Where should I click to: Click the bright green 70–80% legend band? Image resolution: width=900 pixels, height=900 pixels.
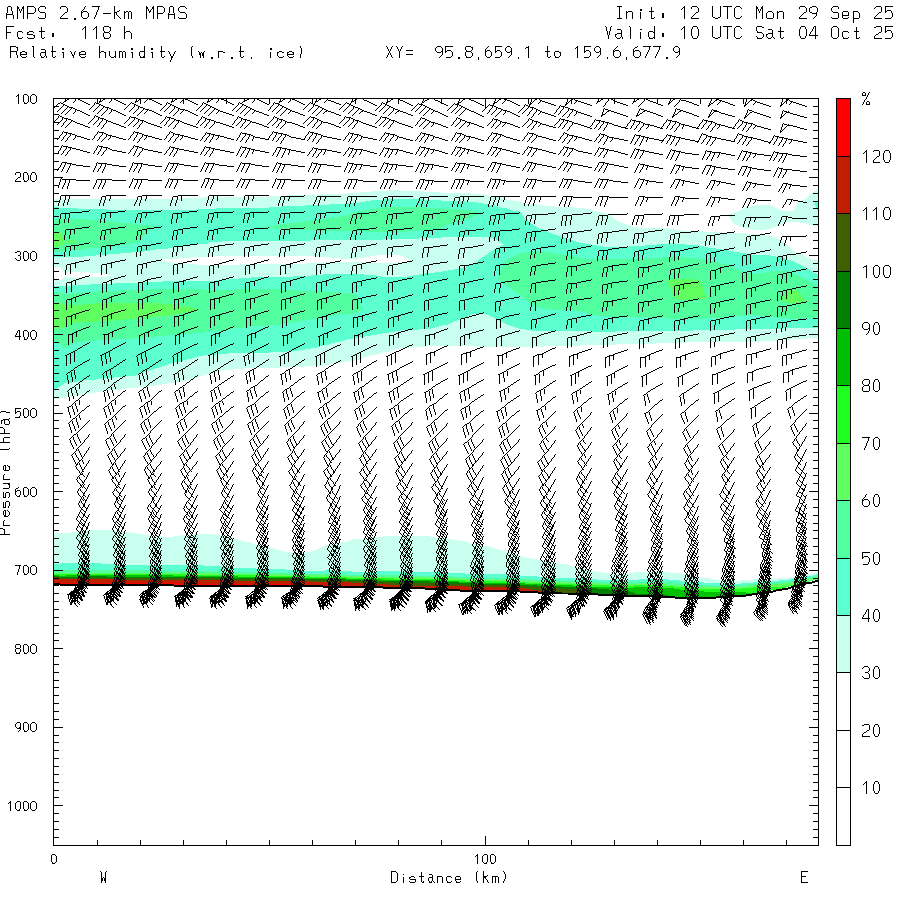pos(843,414)
